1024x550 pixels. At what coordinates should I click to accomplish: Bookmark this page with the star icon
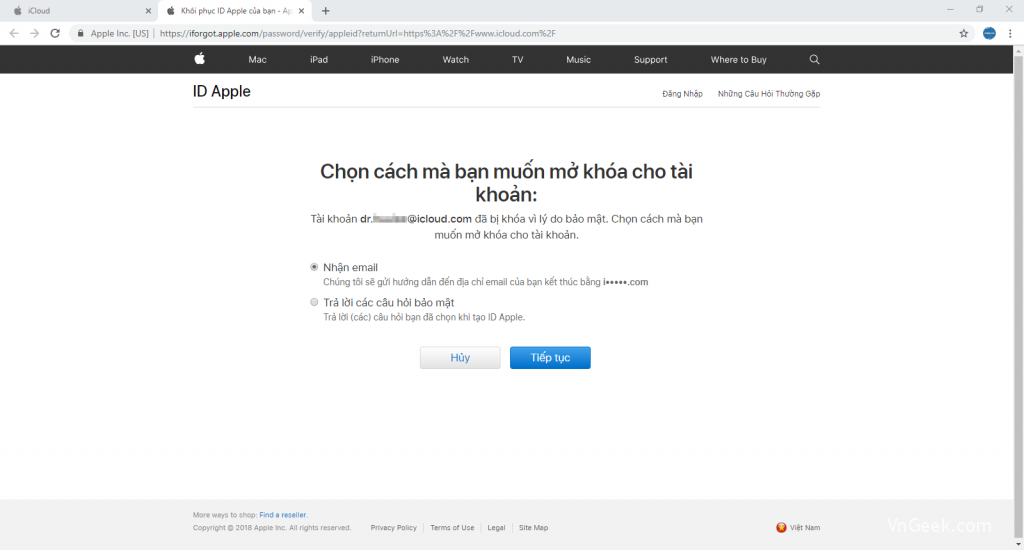pyautogui.click(x=963, y=33)
